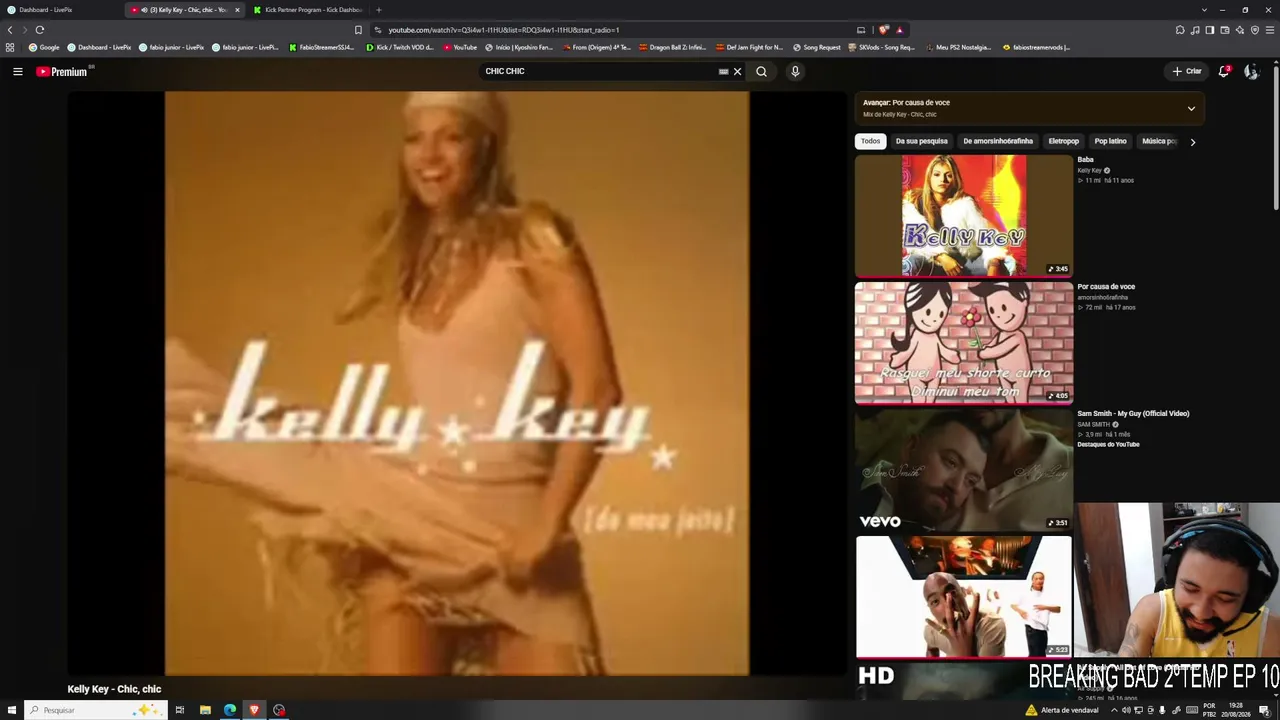The height and width of the screenshot is (720, 1280).
Task: Open Brave Rewards triangle icon
Action: coord(899,30)
